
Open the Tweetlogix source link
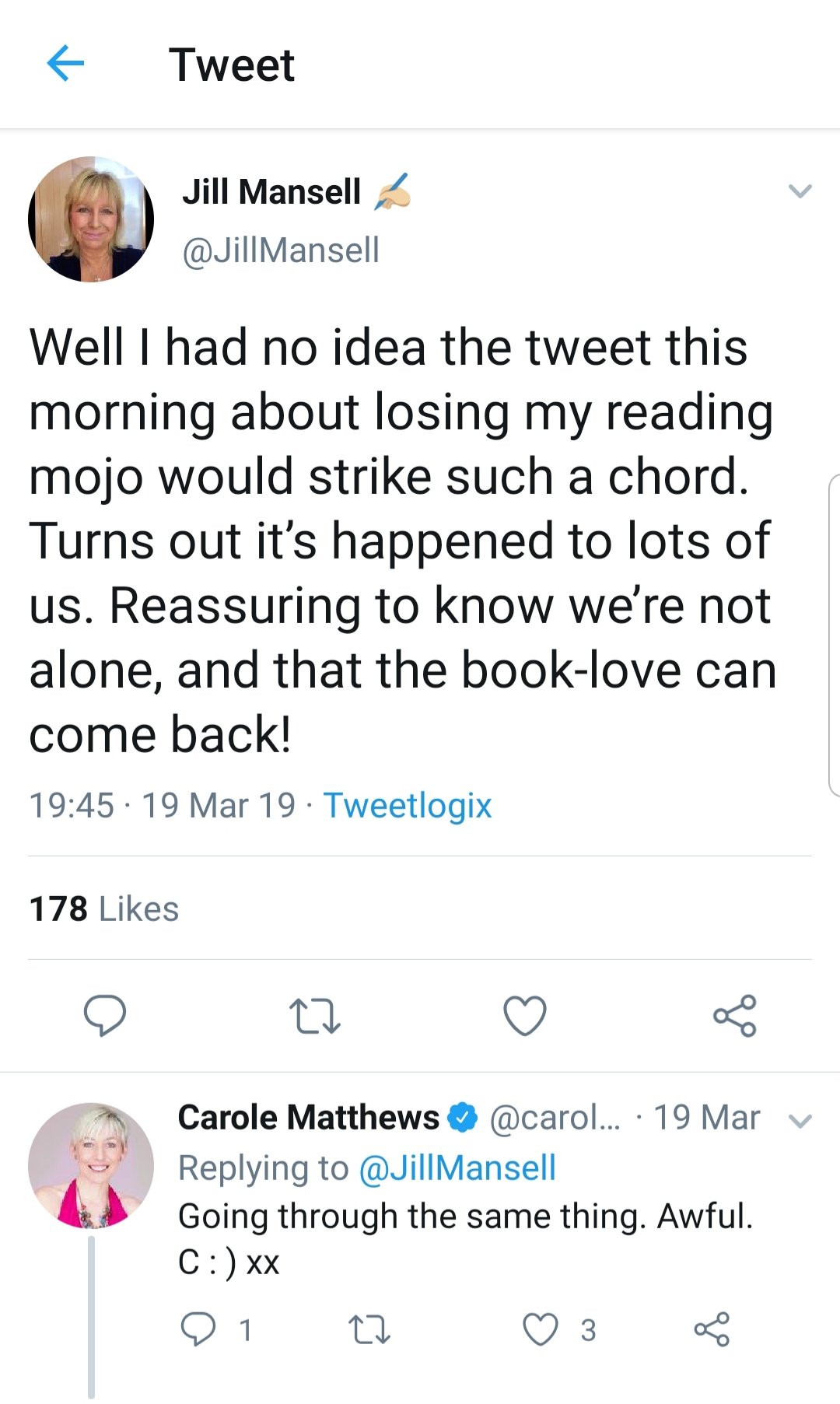408,806
